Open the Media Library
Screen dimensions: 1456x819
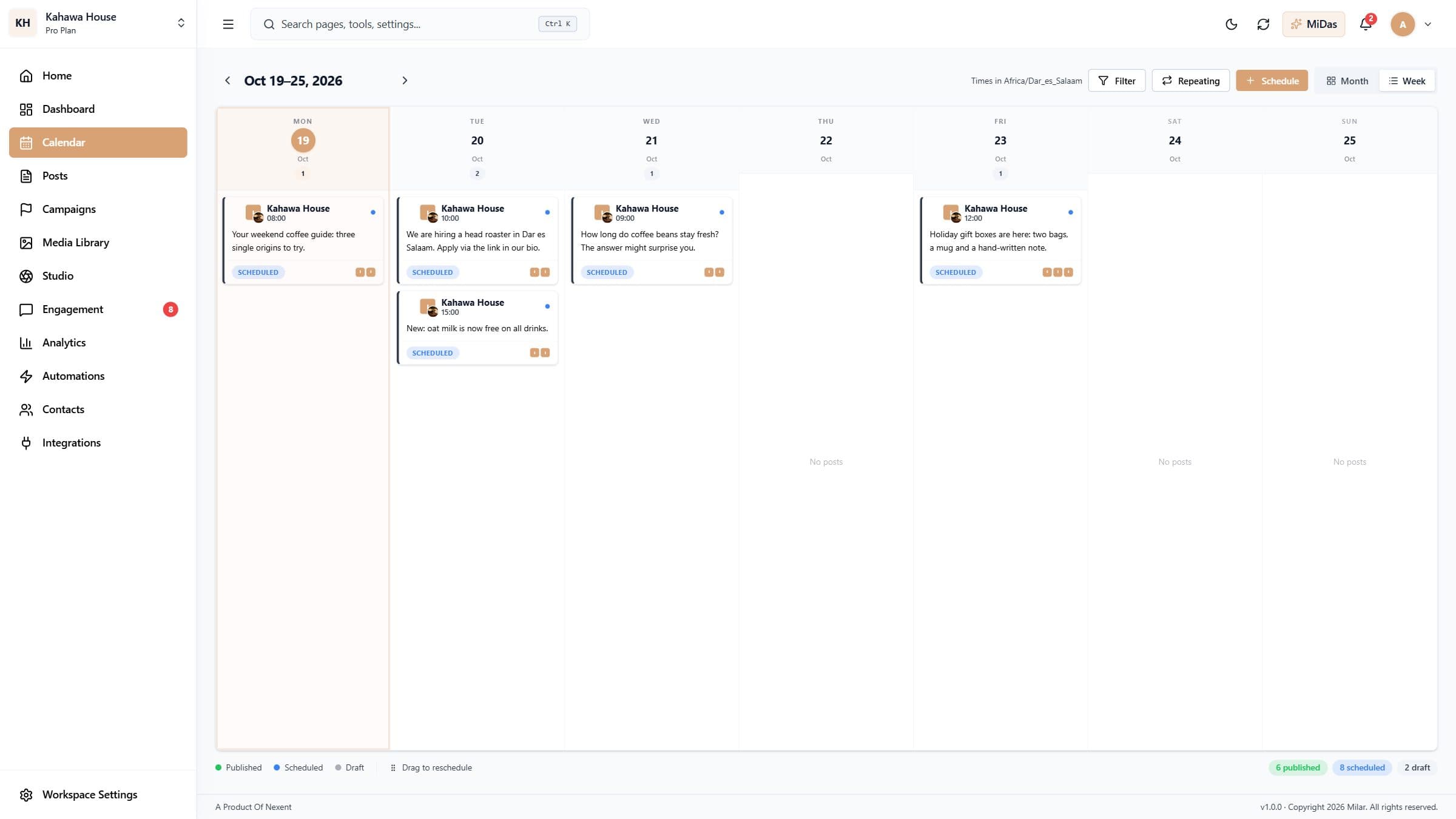click(98, 243)
